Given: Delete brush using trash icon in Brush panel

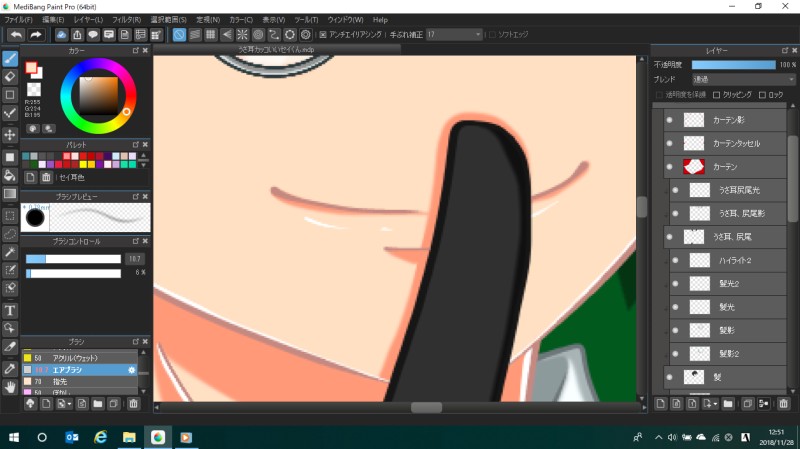Looking at the screenshot, I should tap(133, 404).
